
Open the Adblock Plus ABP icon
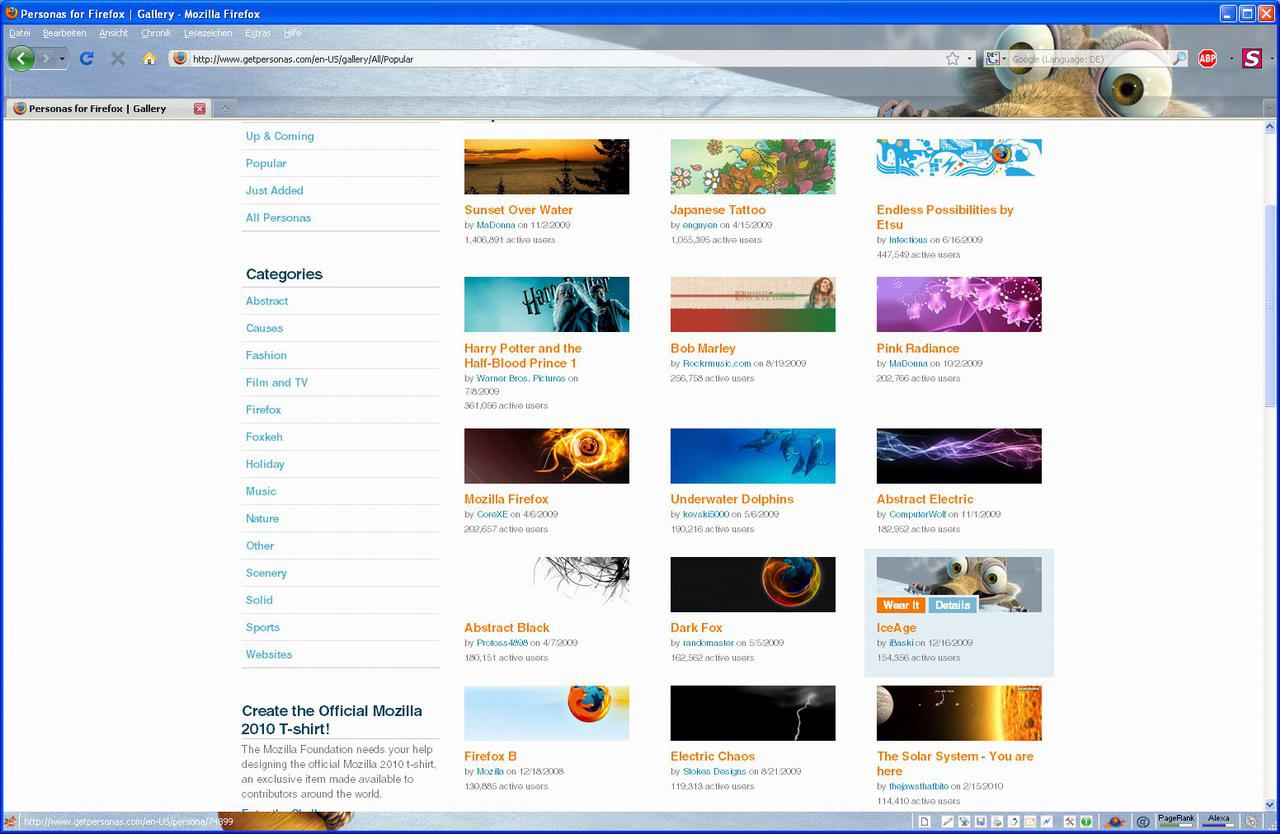(x=1207, y=59)
